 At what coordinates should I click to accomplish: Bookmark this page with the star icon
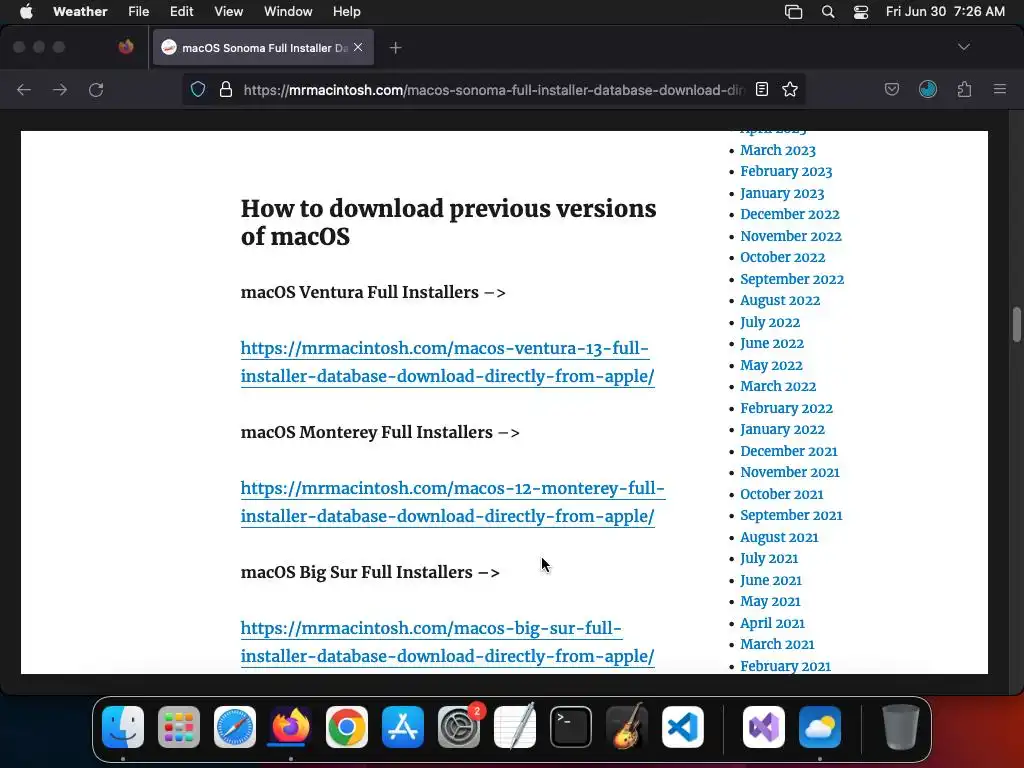point(790,89)
